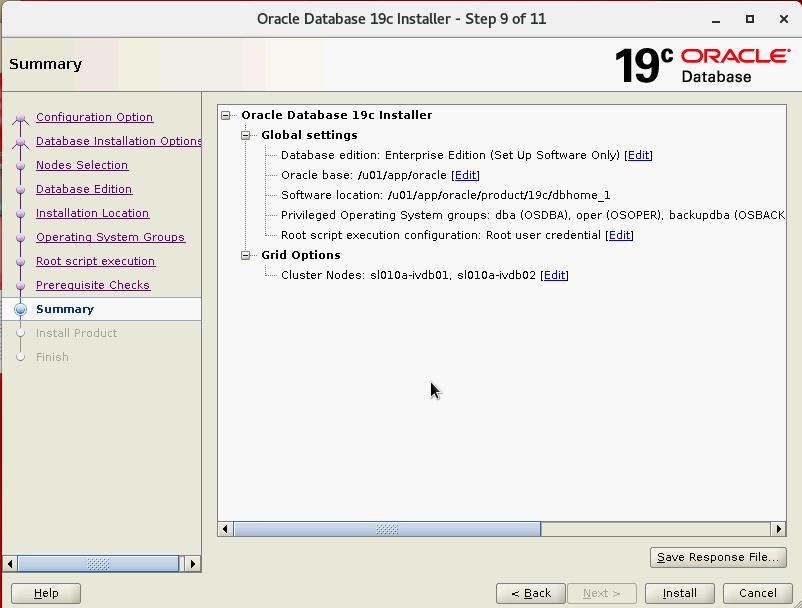Click the summary panel horizontal scrollbar thumb

click(387, 529)
